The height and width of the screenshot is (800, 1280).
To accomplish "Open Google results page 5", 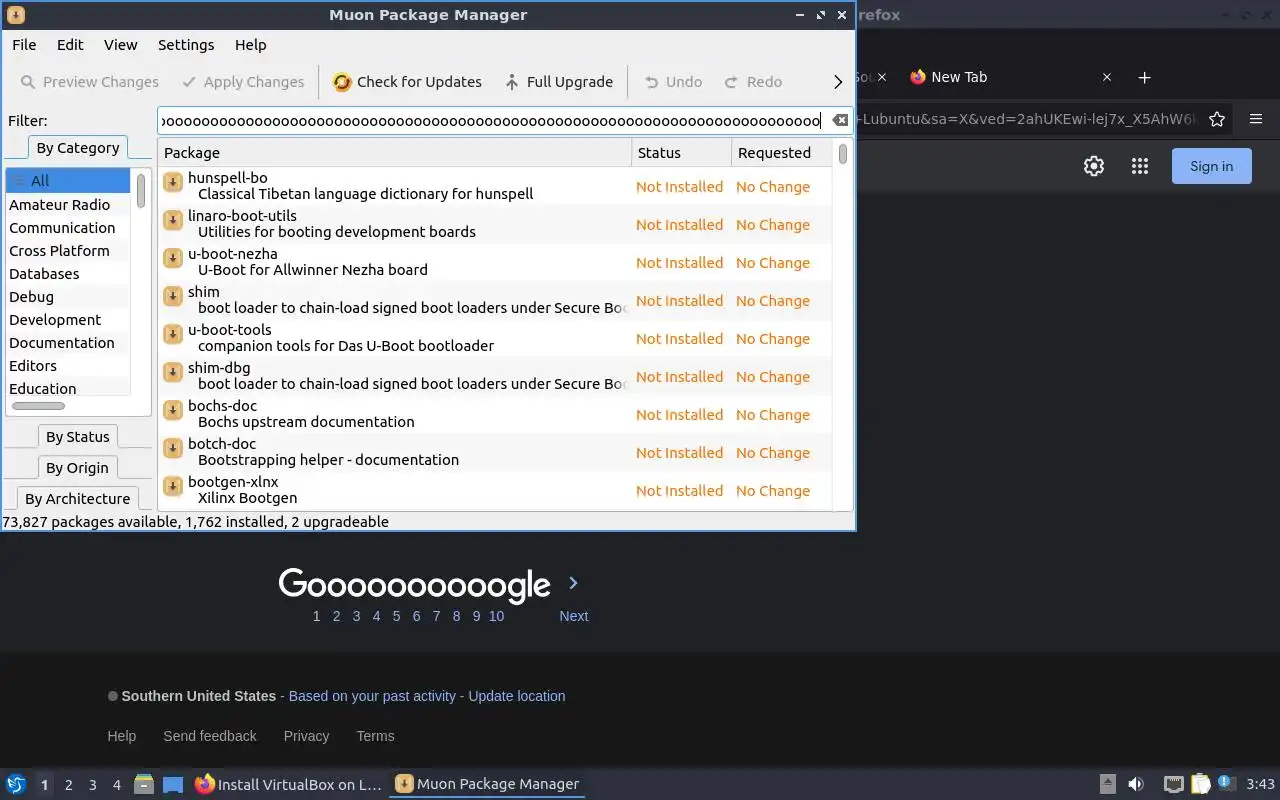I will pos(396,616).
